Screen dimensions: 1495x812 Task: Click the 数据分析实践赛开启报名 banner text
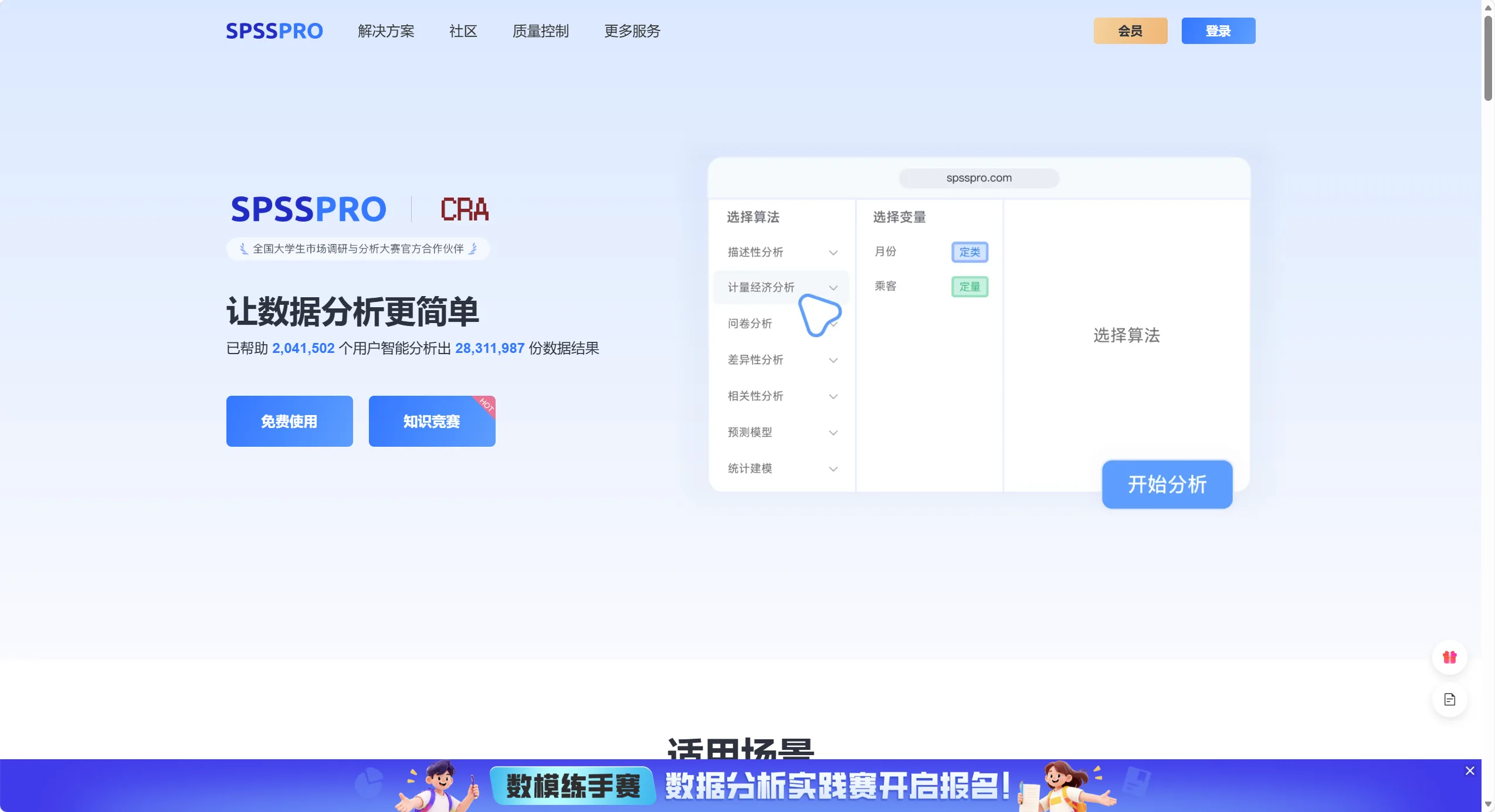pos(837,786)
